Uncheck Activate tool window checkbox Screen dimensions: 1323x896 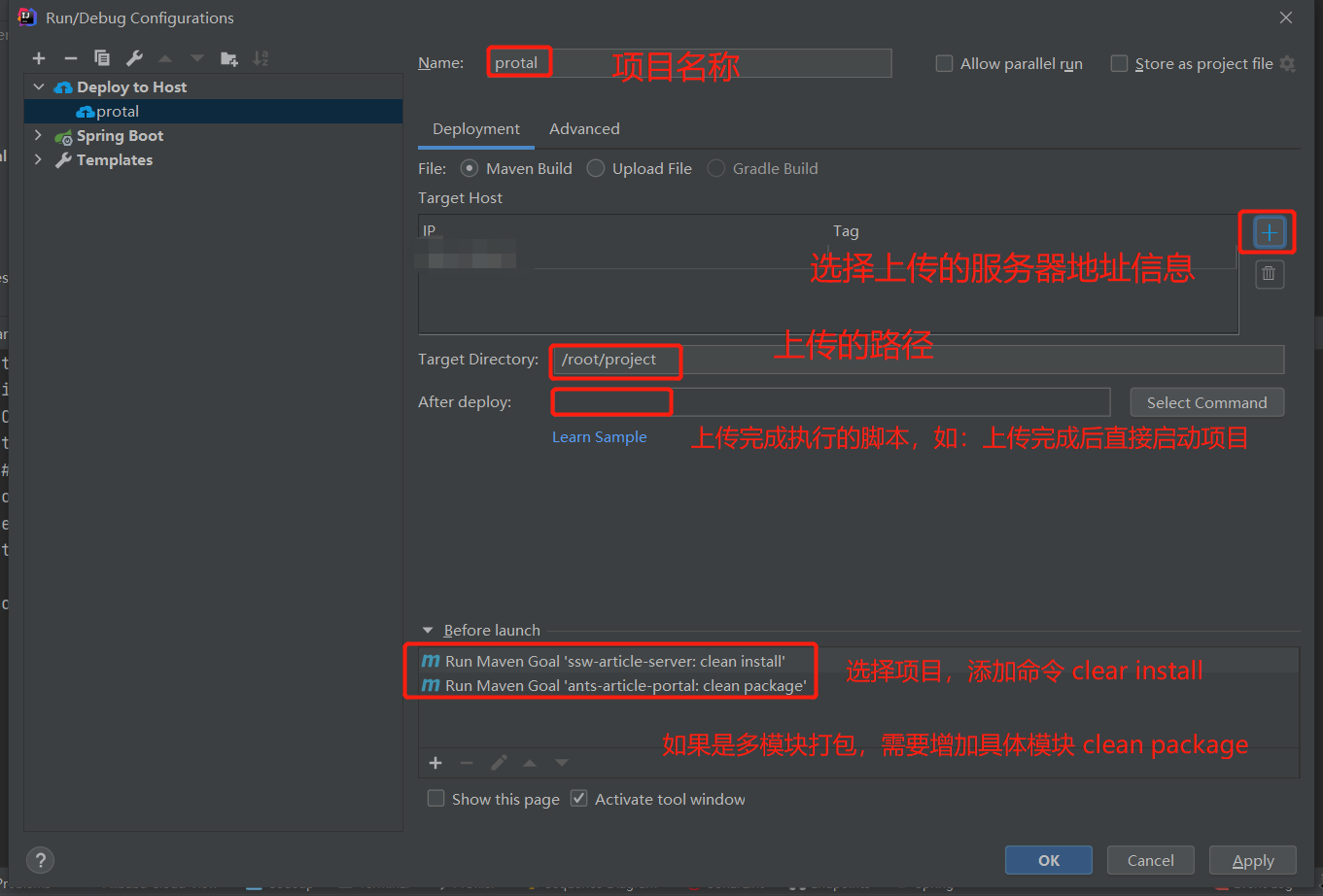pos(579,799)
